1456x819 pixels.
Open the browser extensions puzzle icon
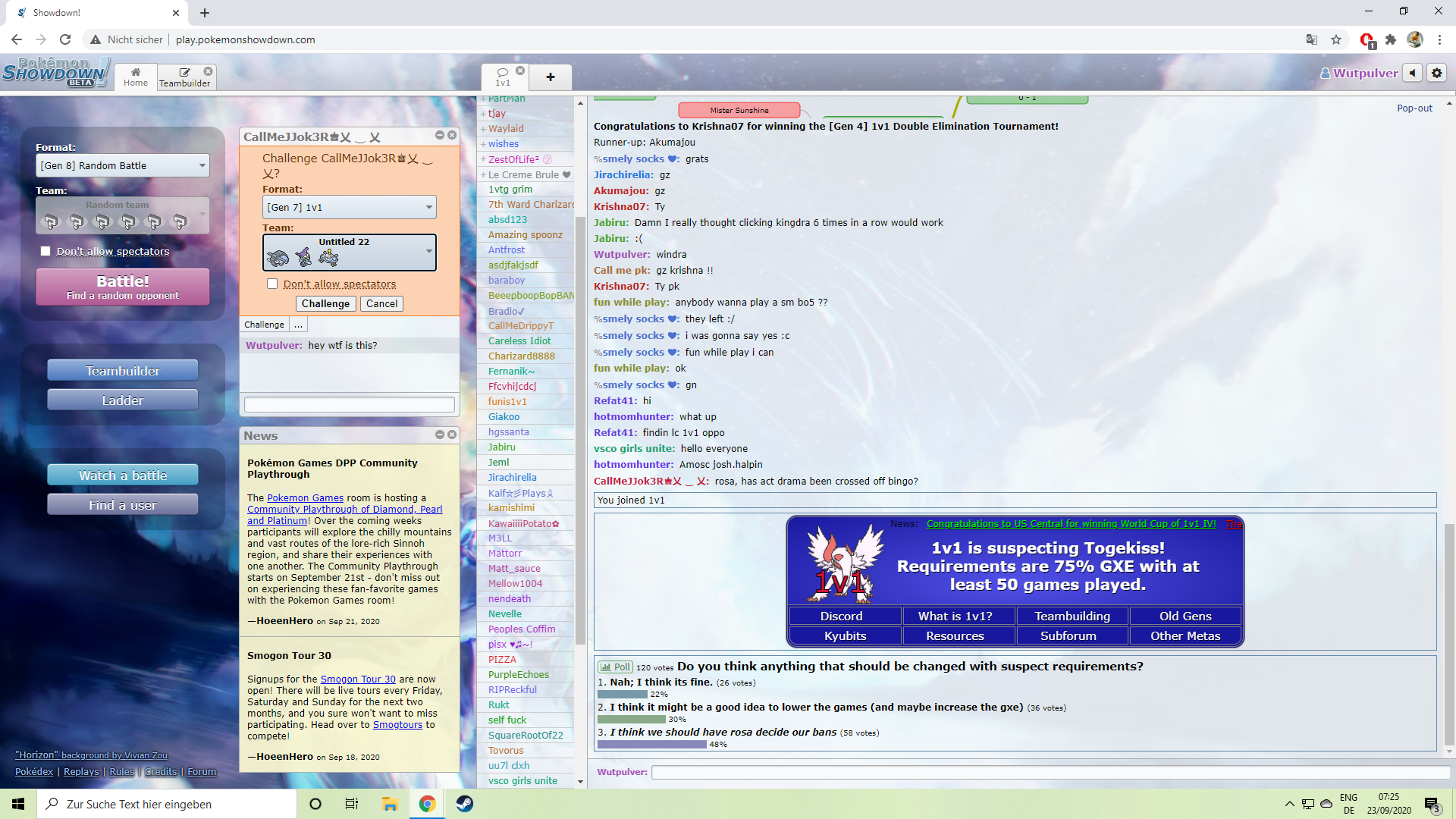point(1391,39)
